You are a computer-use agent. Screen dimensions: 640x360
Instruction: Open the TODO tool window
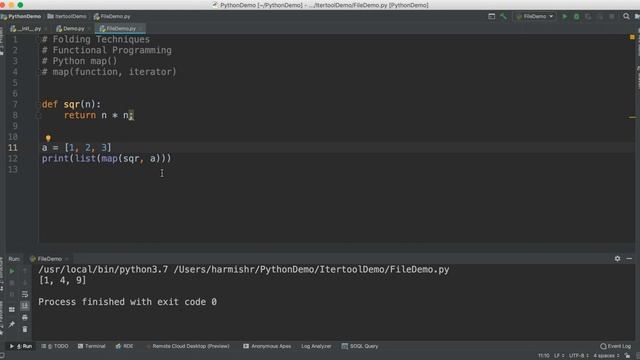(x=55, y=346)
